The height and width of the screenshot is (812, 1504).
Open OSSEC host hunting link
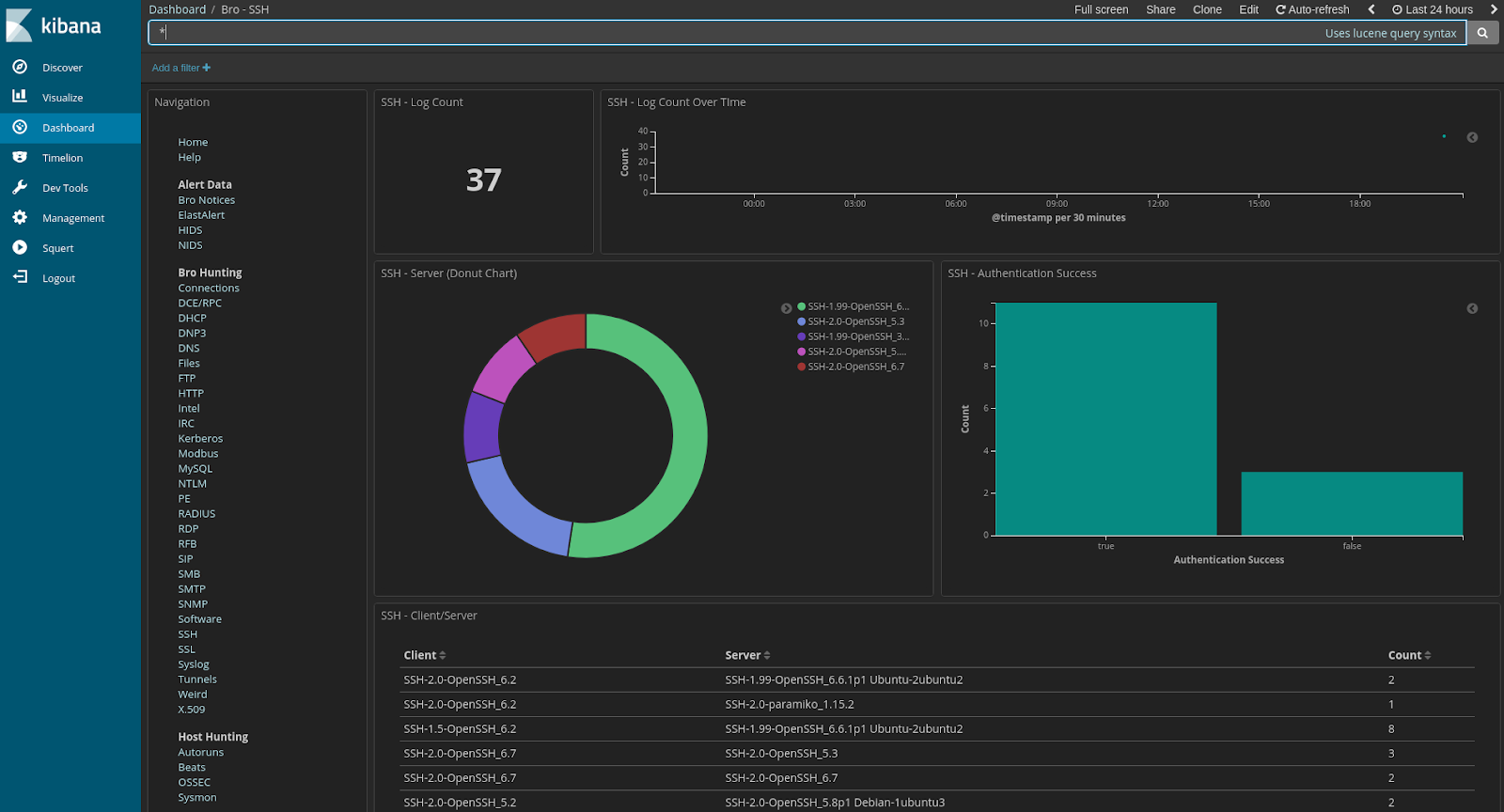pos(195,783)
